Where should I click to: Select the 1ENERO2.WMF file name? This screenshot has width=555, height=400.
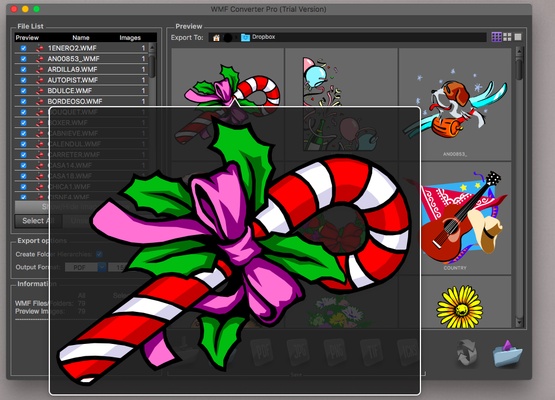point(72,48)
